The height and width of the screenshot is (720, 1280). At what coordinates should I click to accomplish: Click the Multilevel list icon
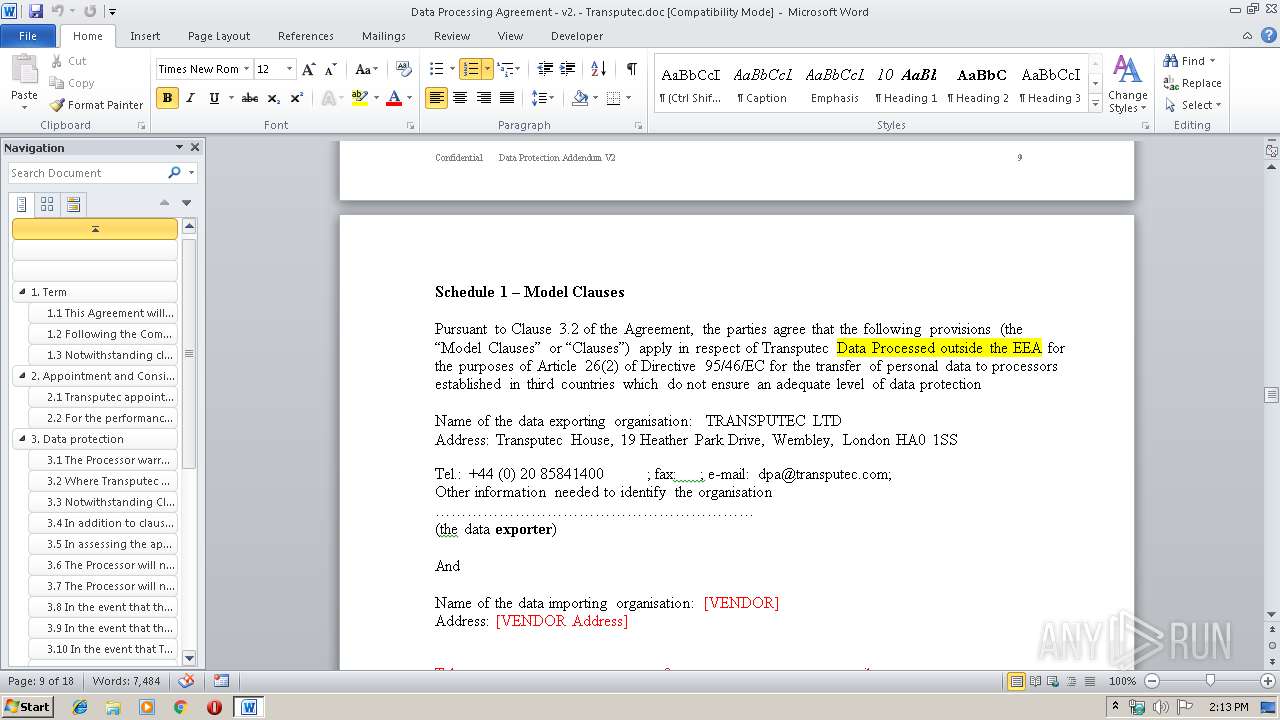505,69
